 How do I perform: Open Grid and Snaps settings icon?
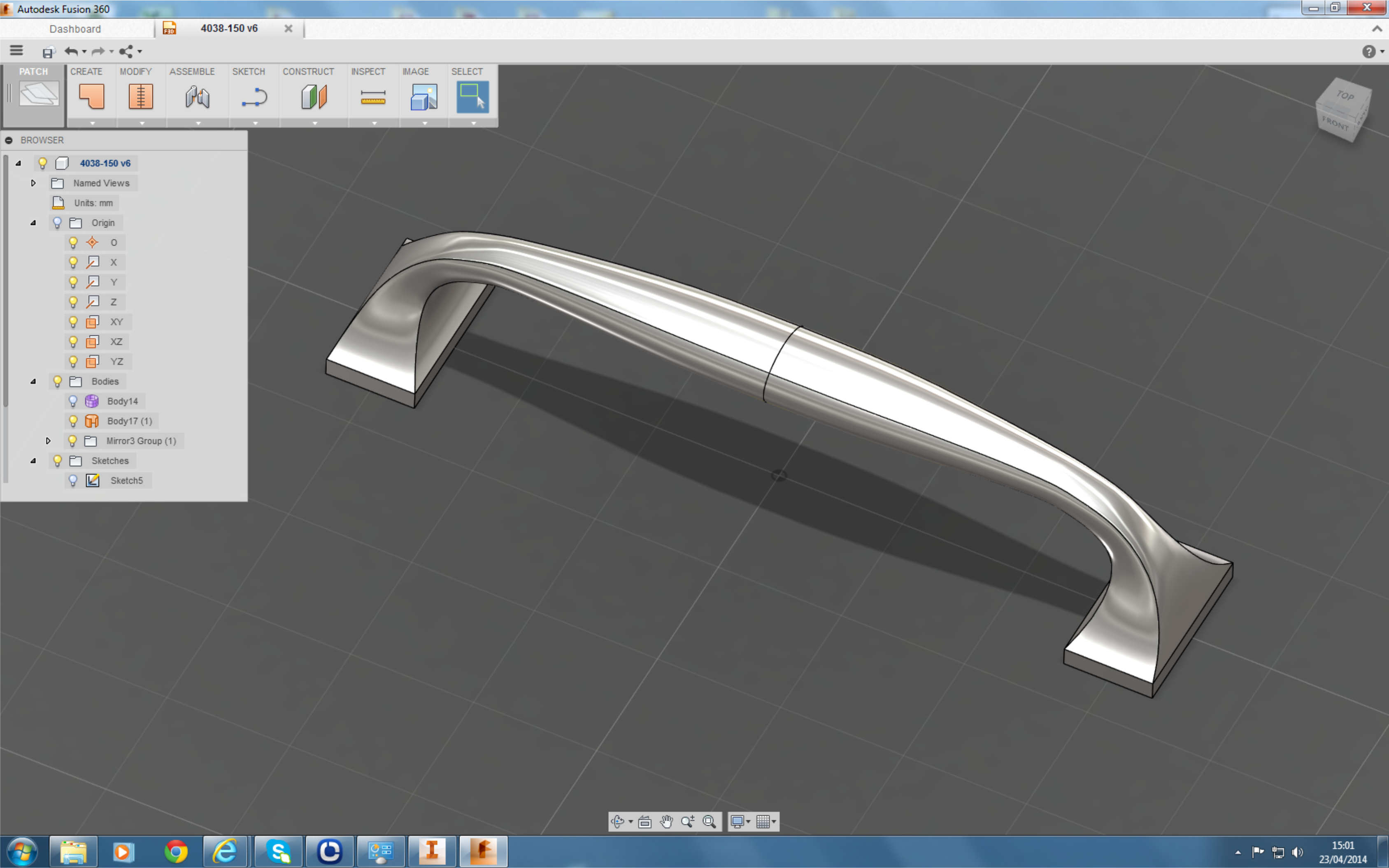coord(763,822)
